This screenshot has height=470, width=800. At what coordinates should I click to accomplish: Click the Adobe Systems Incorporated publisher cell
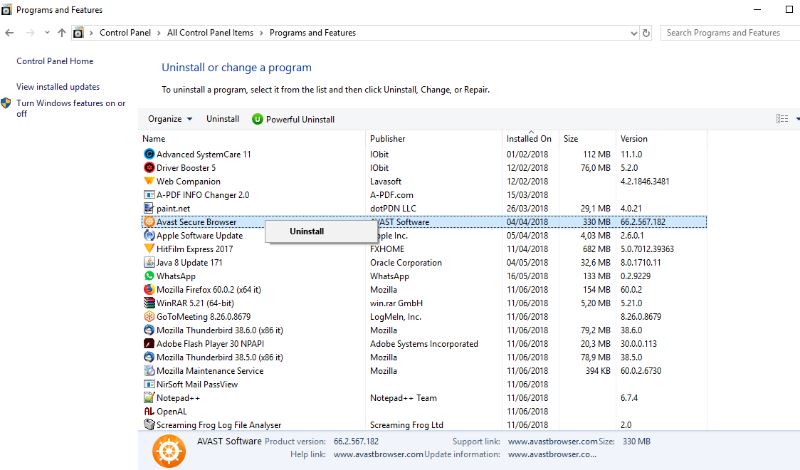[424, 343]
